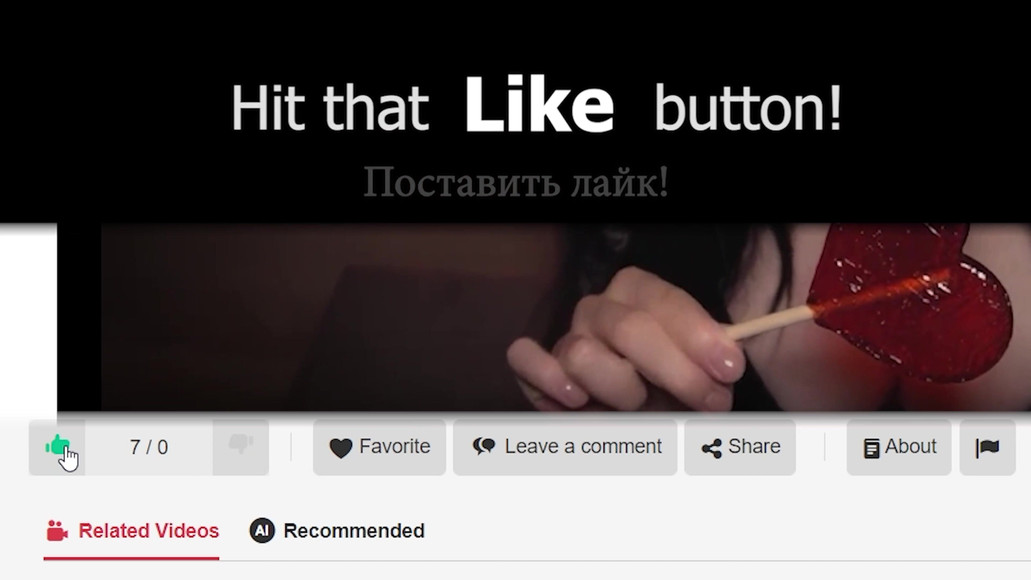Image resolution: width=1031 pixels, height=580 pixels.
Task: Click the Leave a comment button text
Action: click(583, 447)
